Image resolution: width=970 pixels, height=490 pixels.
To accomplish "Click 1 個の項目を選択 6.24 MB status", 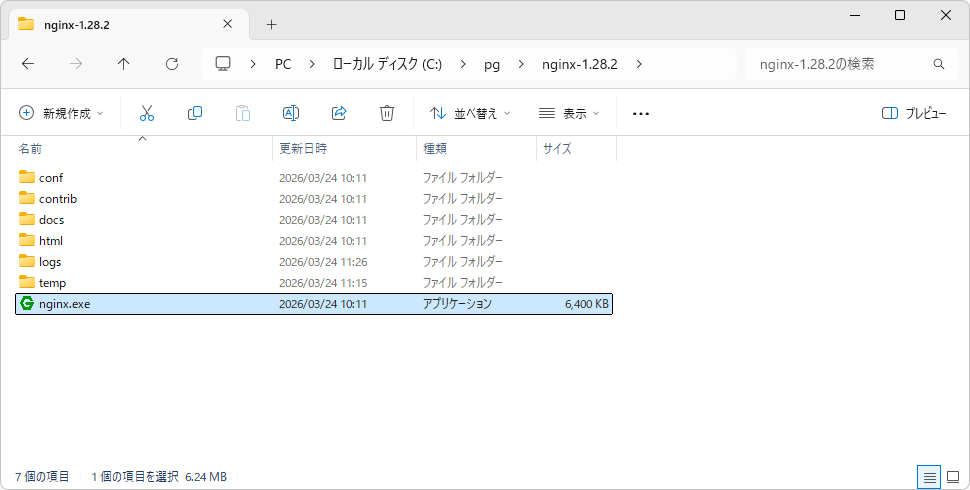I will [x=159, y=477].
